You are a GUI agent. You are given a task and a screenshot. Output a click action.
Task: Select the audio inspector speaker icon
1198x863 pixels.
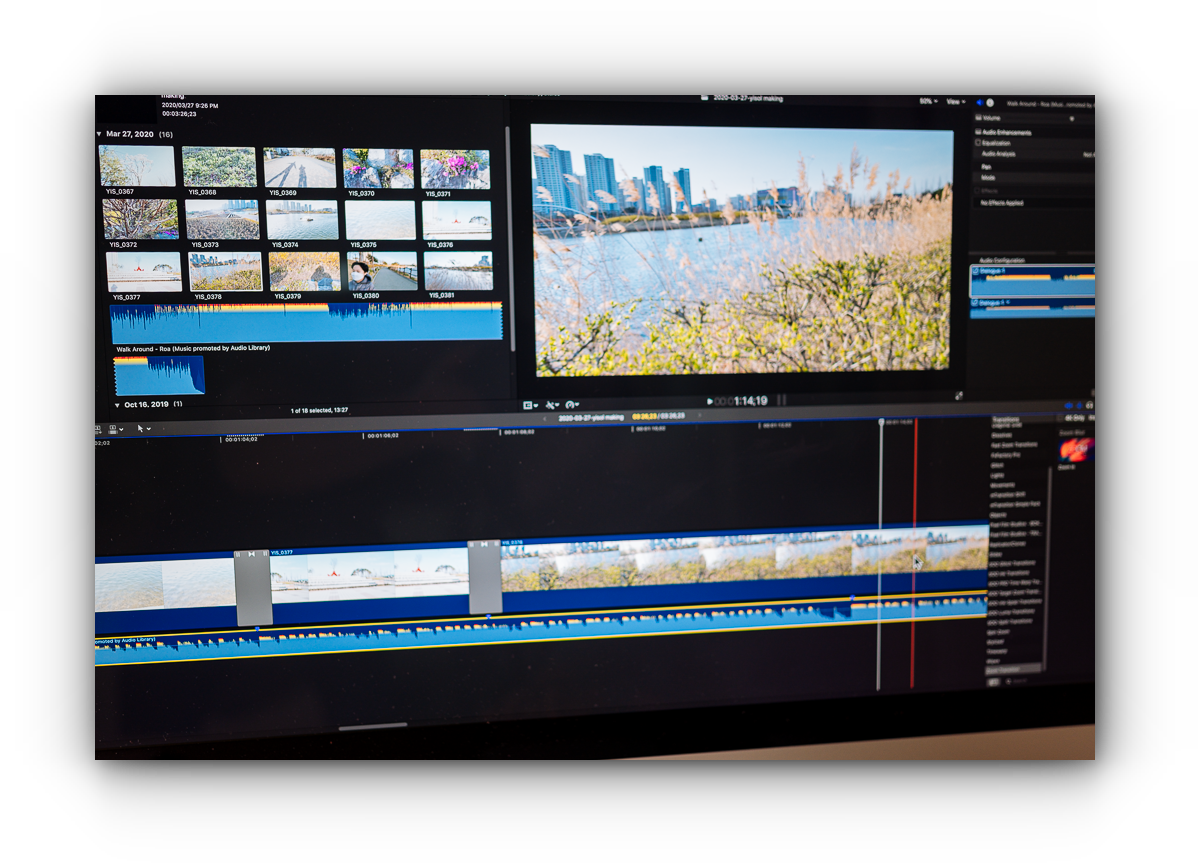click(x=979, y=102)
